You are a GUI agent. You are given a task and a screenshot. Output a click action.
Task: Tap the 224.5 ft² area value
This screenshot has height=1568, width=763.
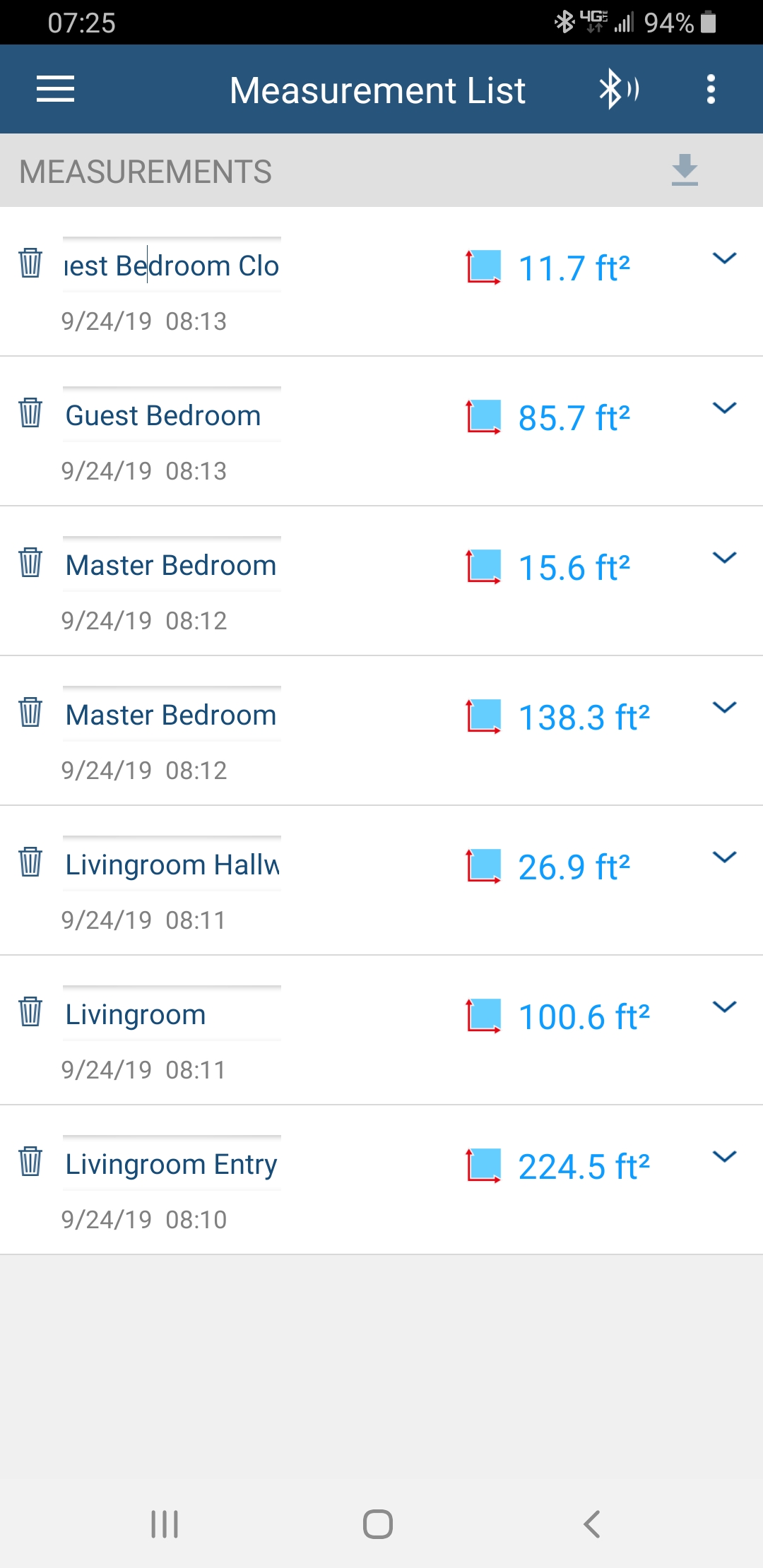tap(584, 1167)
